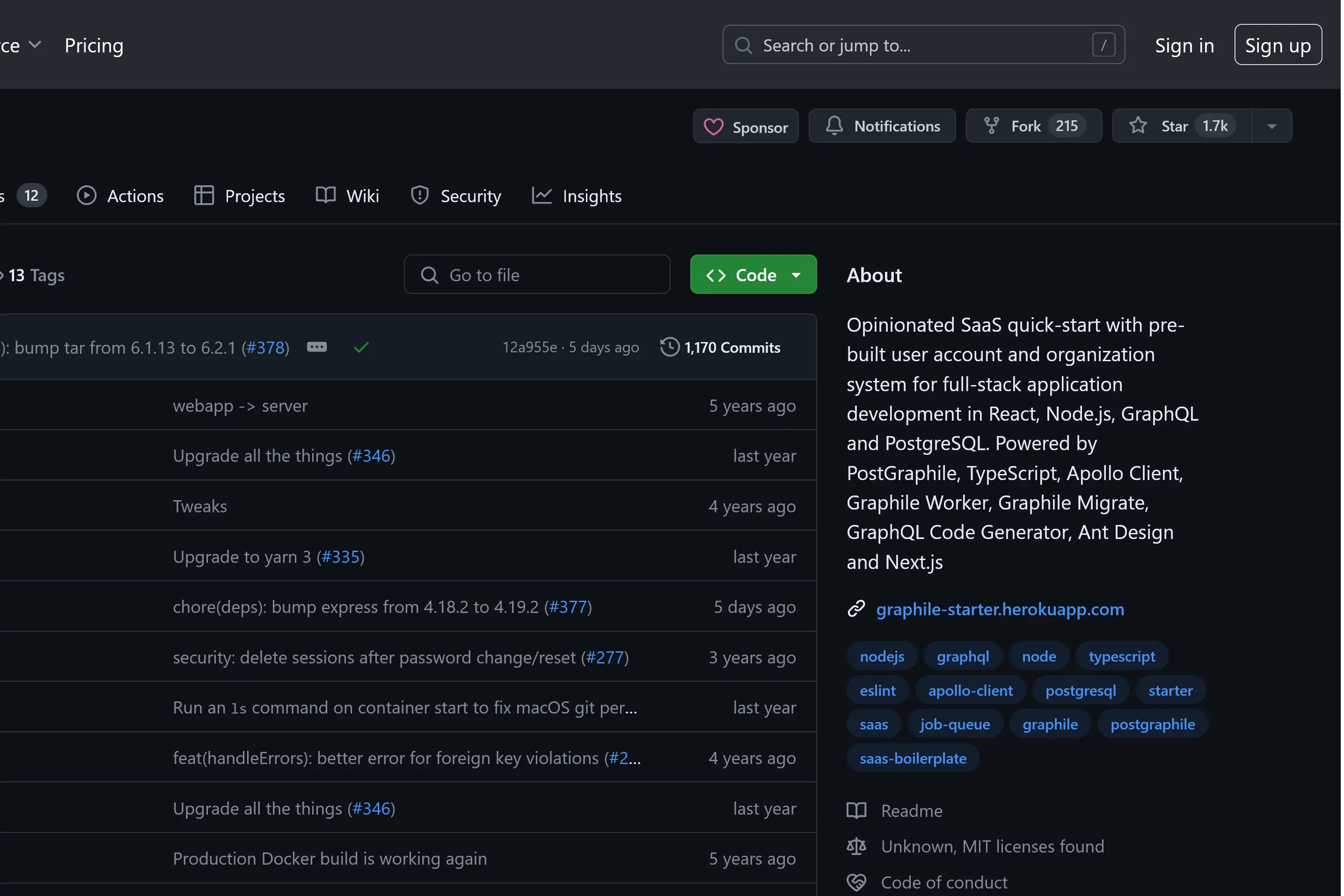Image resolution: width=1344 pixels, height=896 pixels.
Task: Open commit history clock icon
Action: point(669,348)
